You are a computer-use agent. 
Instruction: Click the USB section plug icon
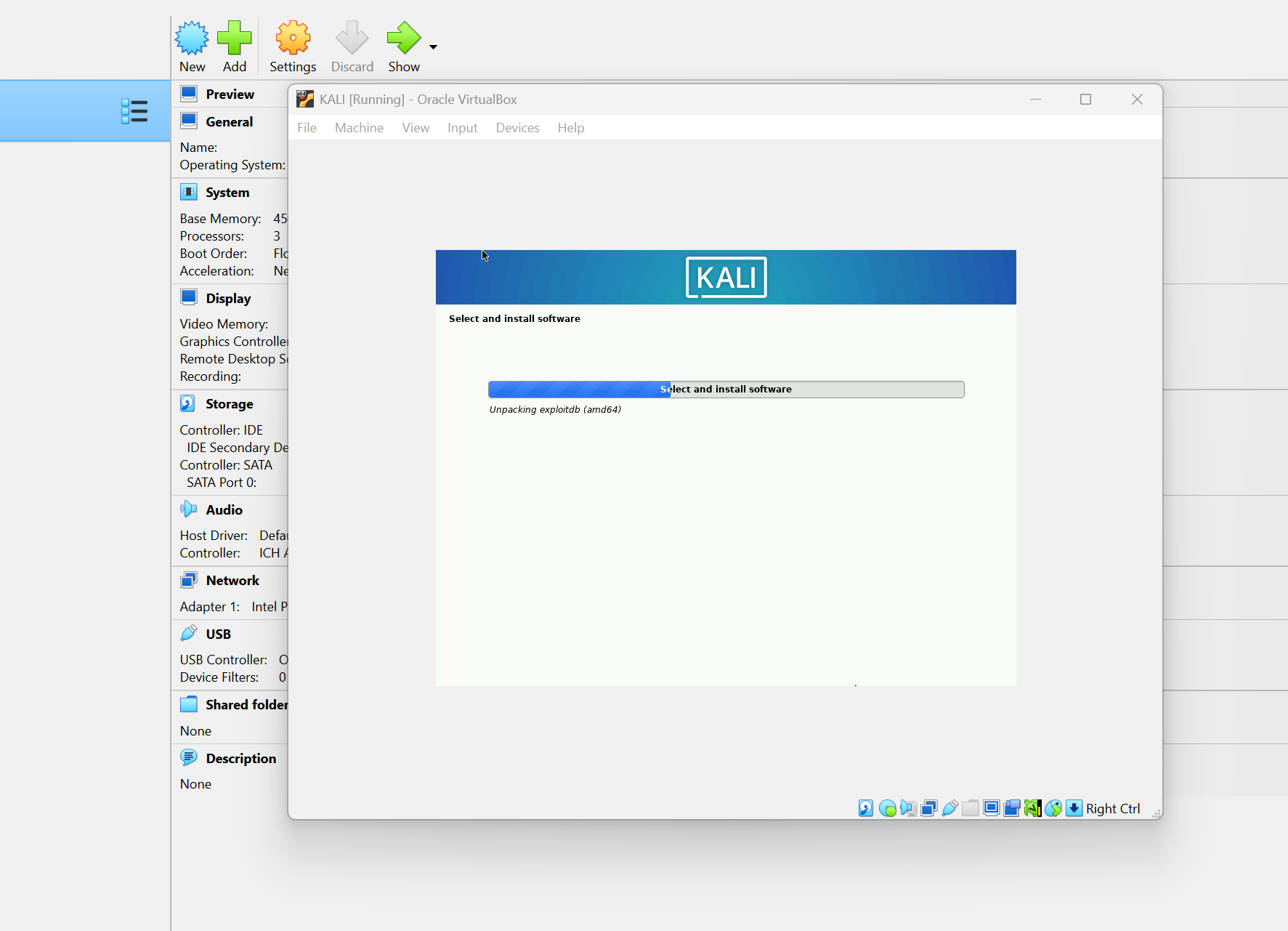point(189,633)
